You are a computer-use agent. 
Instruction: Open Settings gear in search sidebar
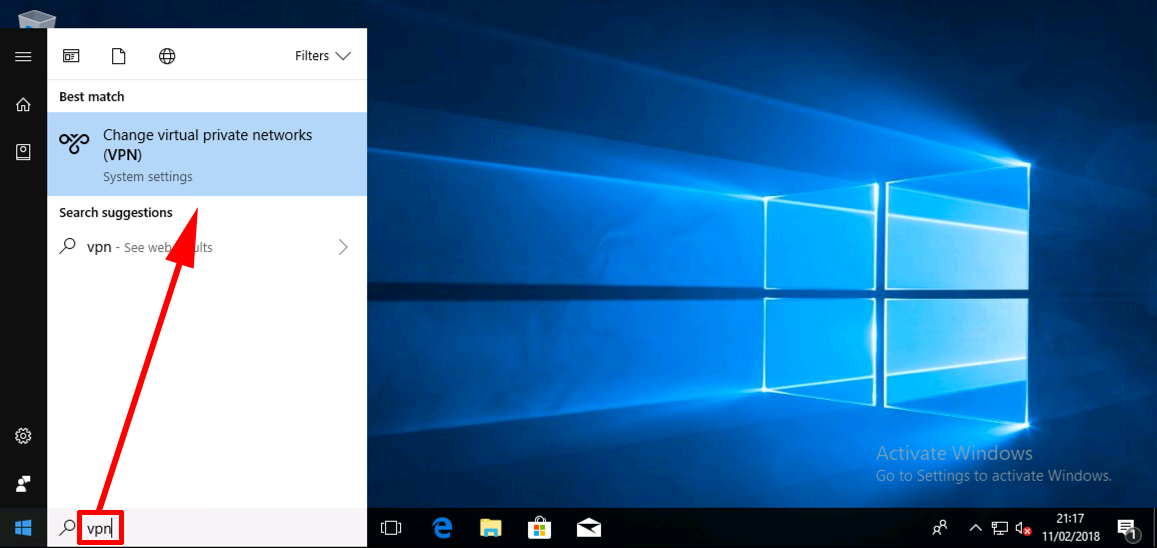click(x=23, y=436)
